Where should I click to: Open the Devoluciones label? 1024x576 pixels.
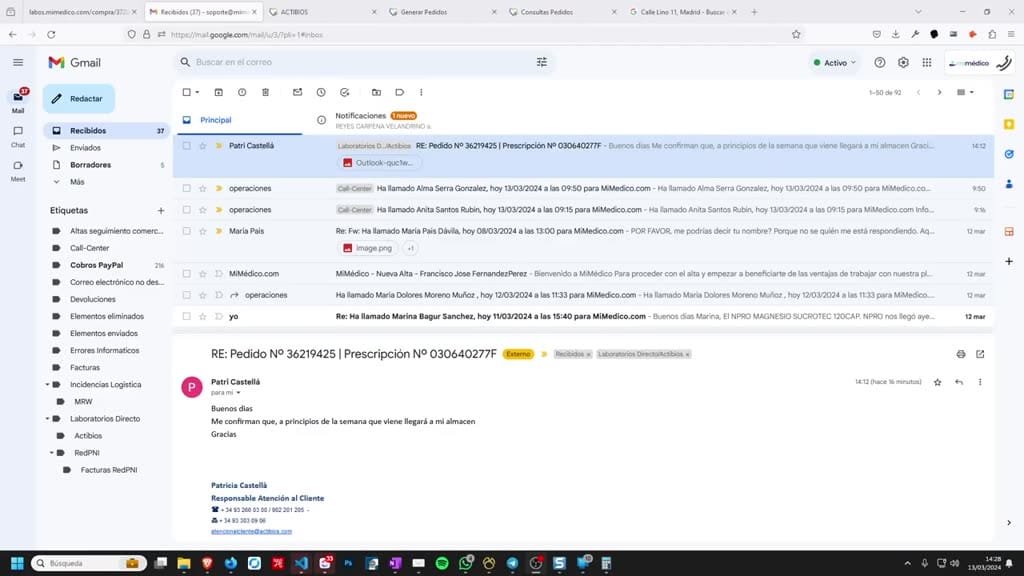point(93,299)
